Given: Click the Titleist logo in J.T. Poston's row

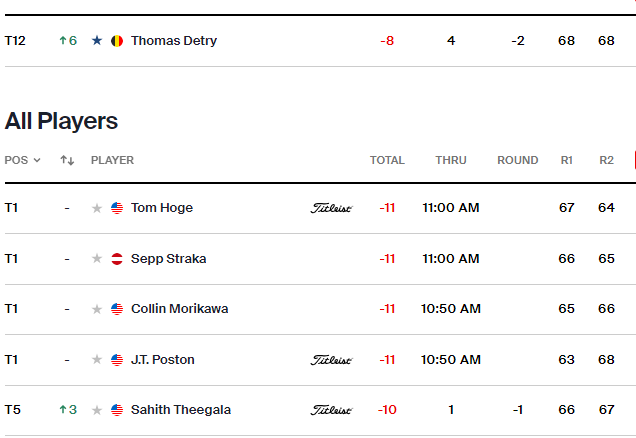Looking at the screenshot, I should pos(331,360).
